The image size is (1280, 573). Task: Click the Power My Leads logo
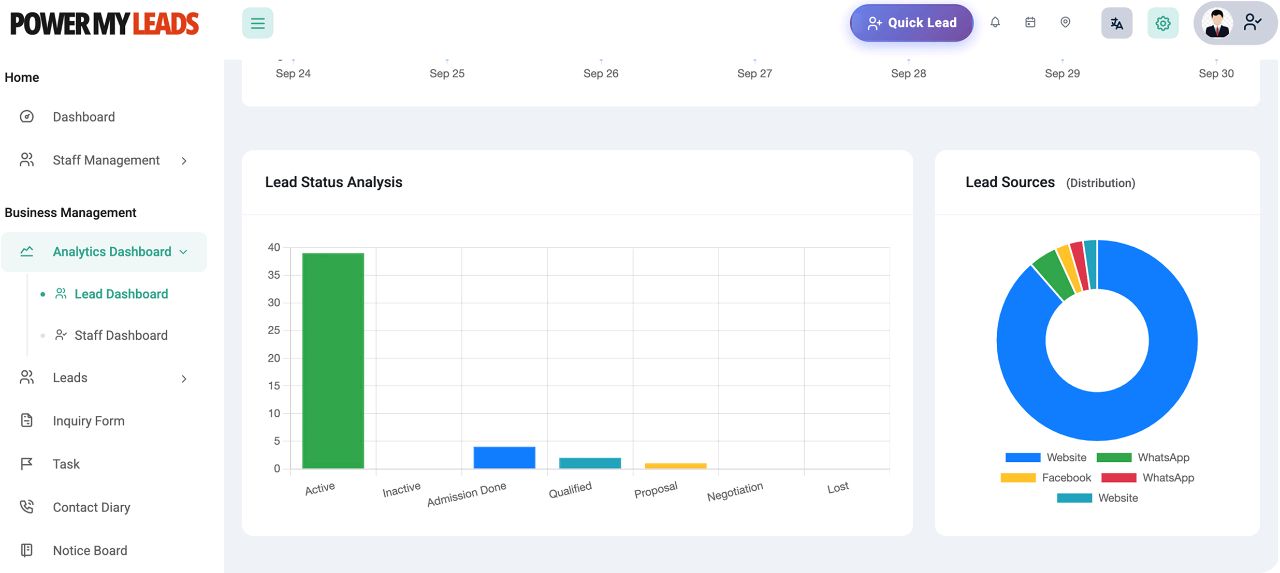click(x=105, y=23)
